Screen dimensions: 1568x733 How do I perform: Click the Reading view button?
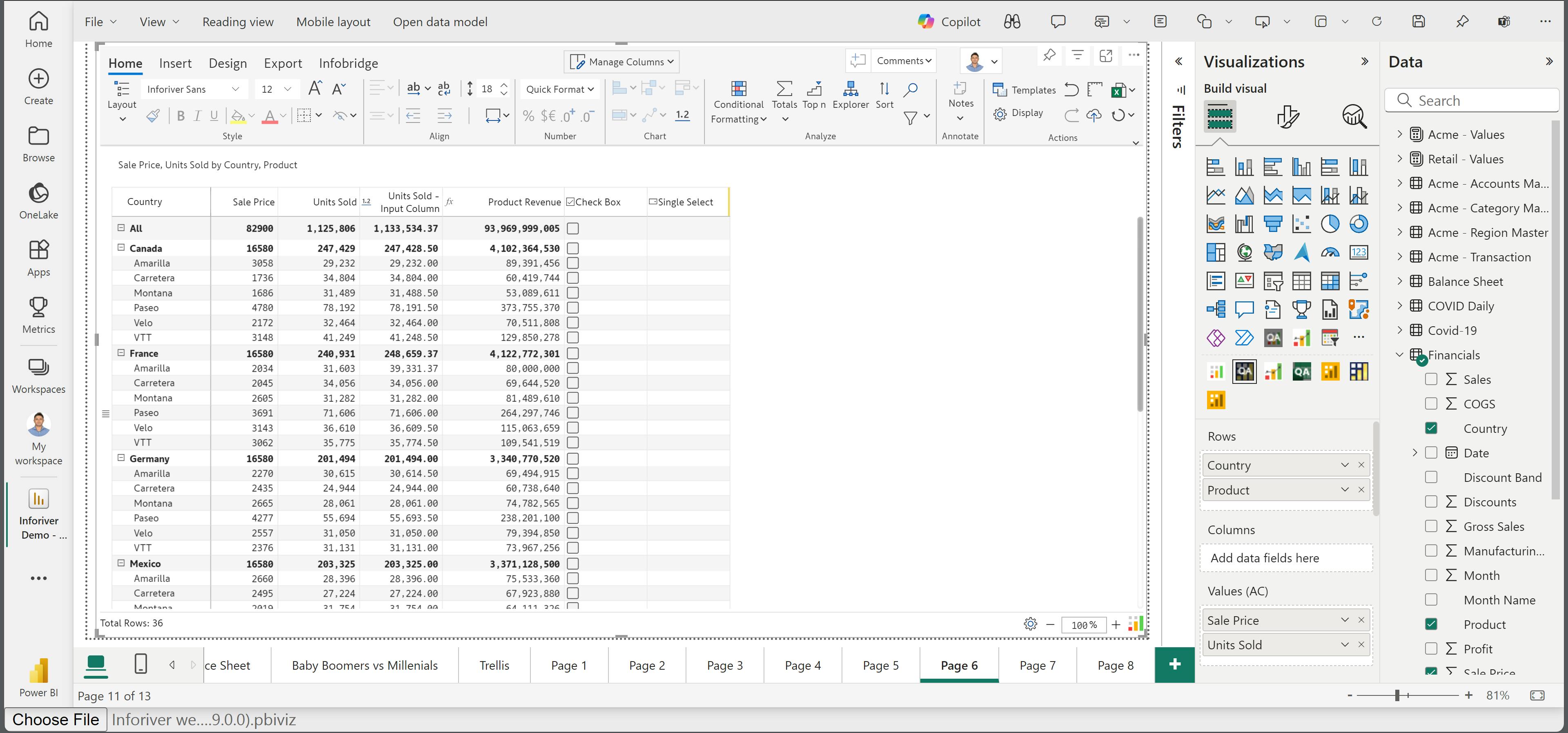click(238, 22)
